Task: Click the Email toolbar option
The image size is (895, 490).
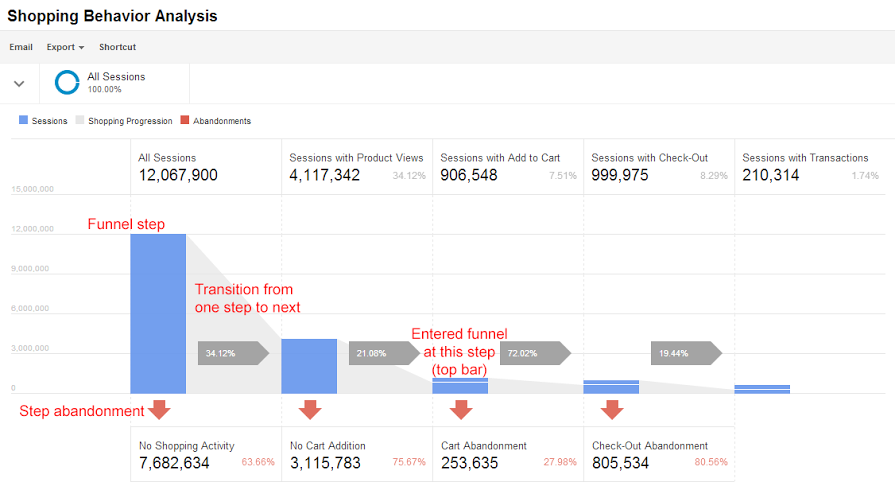Action: (21, 47)
